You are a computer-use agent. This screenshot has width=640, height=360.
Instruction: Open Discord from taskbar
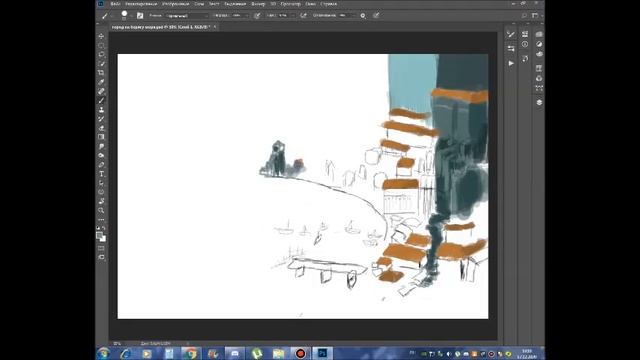coord(235,353)
